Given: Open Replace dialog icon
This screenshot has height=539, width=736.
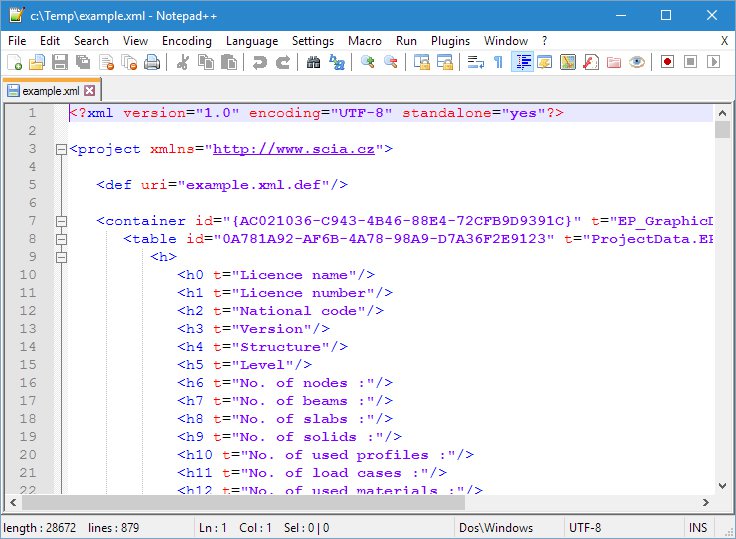Looking at the screenshot, I should (337, 62).
